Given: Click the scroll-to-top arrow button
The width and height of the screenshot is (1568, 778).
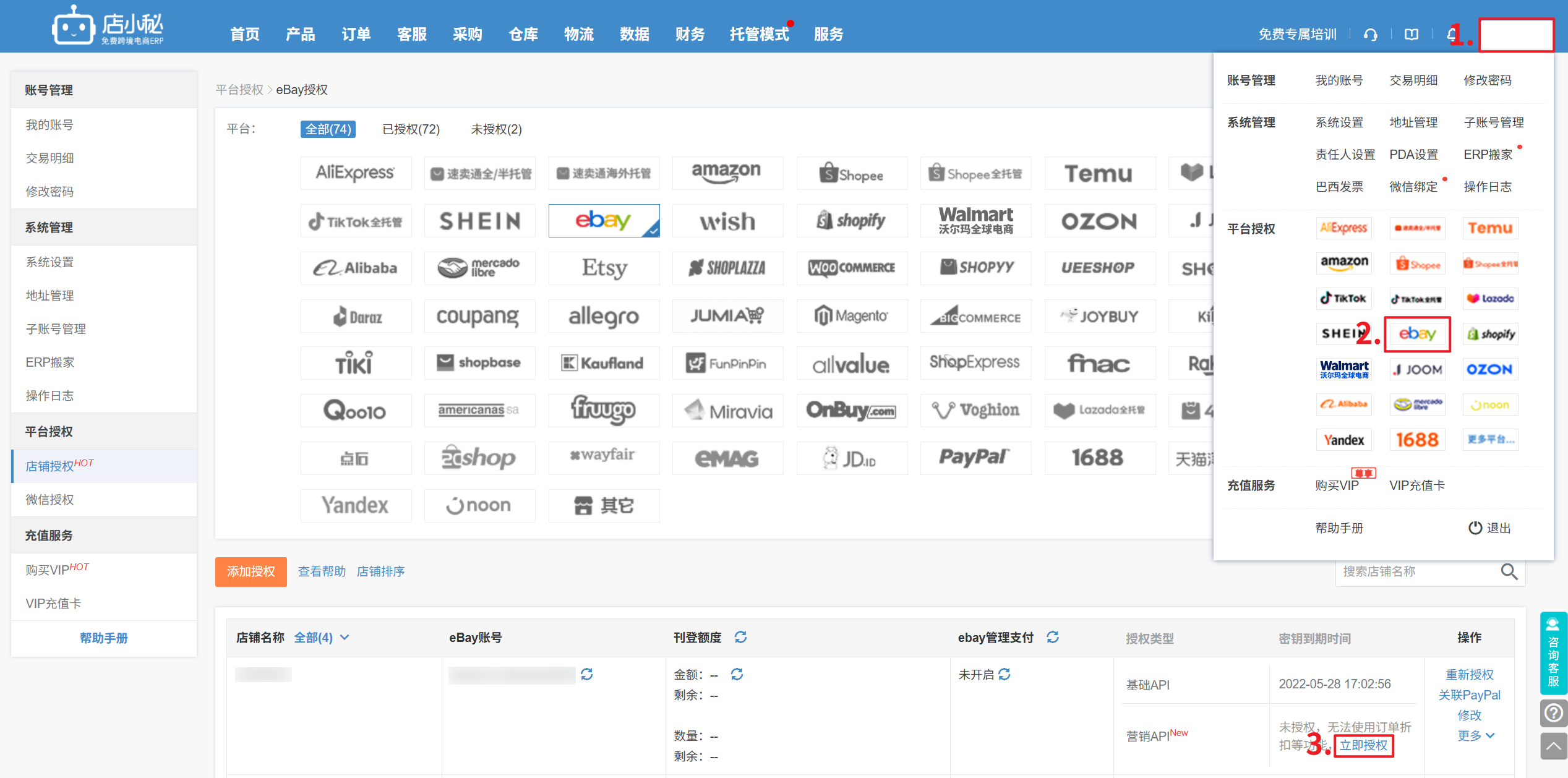Looking at the screenshot, I should (1553, 746).
